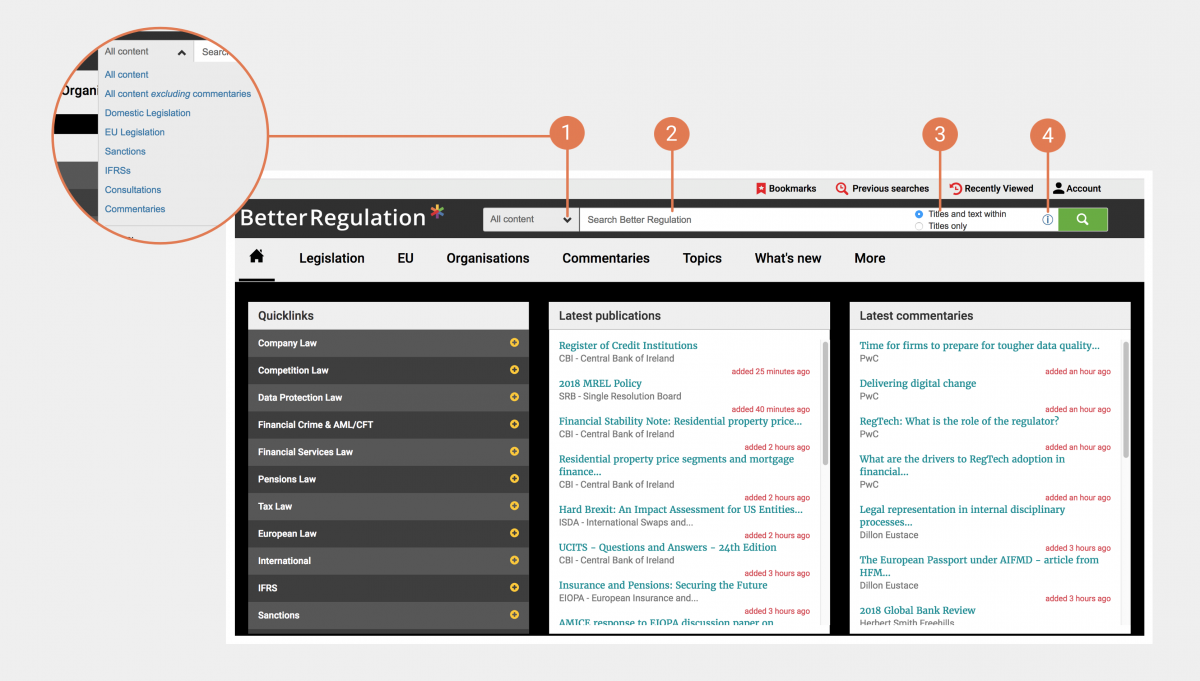Screen dimensions: 1200x681
Task: Expand the Tax Law quicklink
Action: (514, 506)
